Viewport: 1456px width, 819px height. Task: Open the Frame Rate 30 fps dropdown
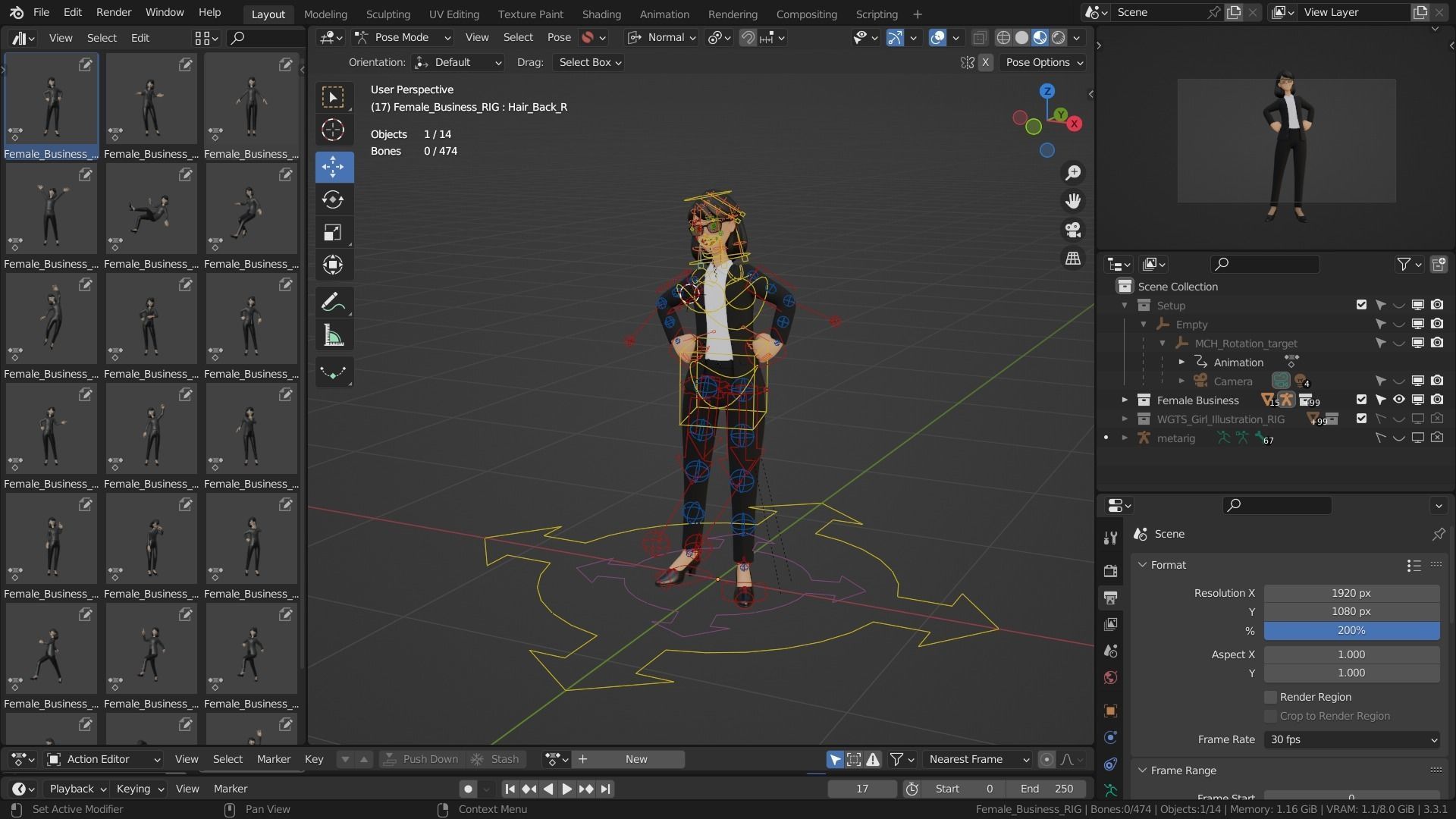(x=1351, y=739)
